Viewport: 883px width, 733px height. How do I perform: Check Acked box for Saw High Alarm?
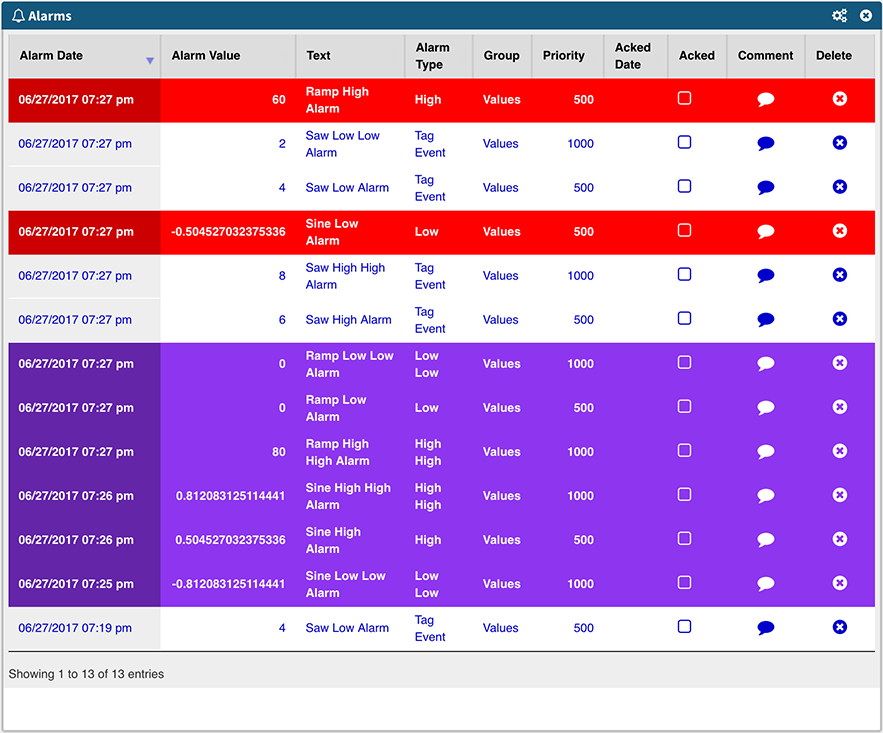pos(684,318)
